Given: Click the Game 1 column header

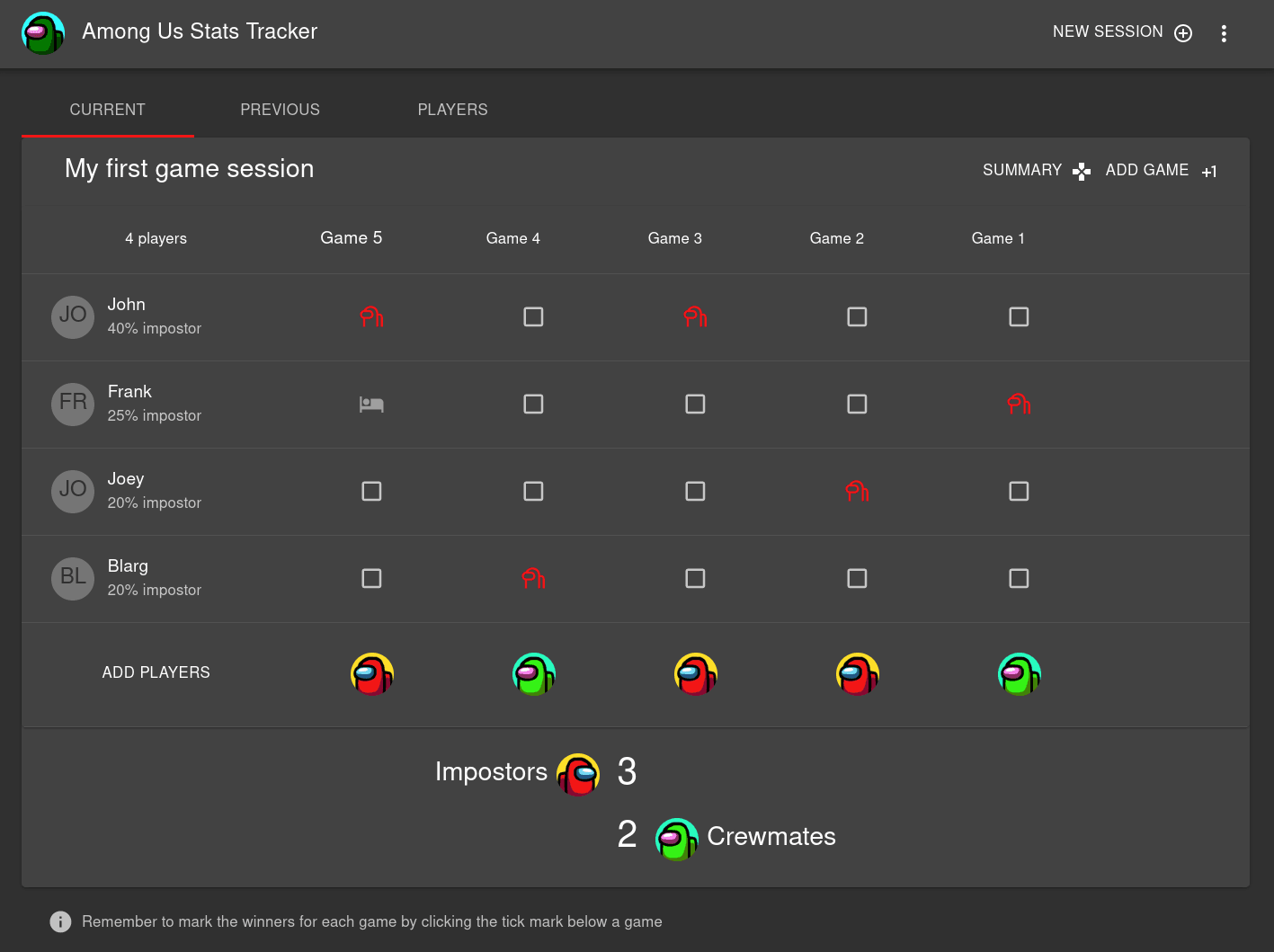Looking at the screenshot, I should 998,238.
